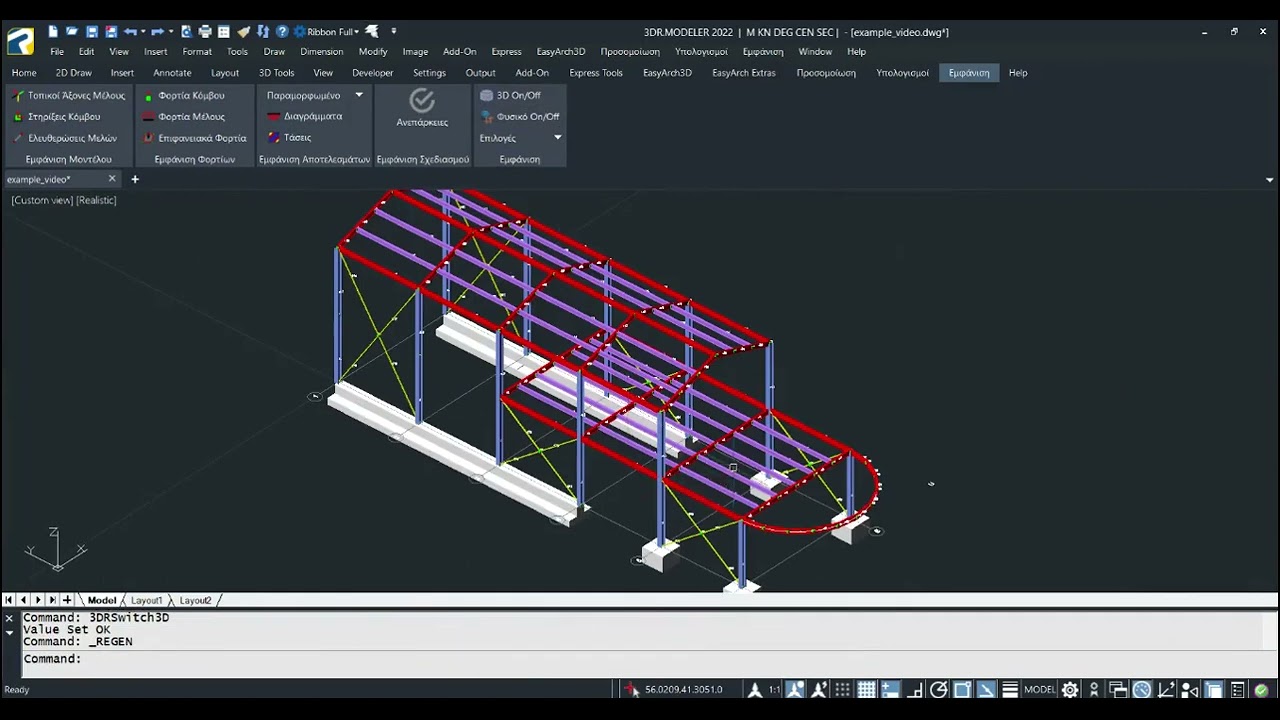Click the UCS axes icon in the viewport
This screenshot has height=720, width=1280.
pos(56,549)
